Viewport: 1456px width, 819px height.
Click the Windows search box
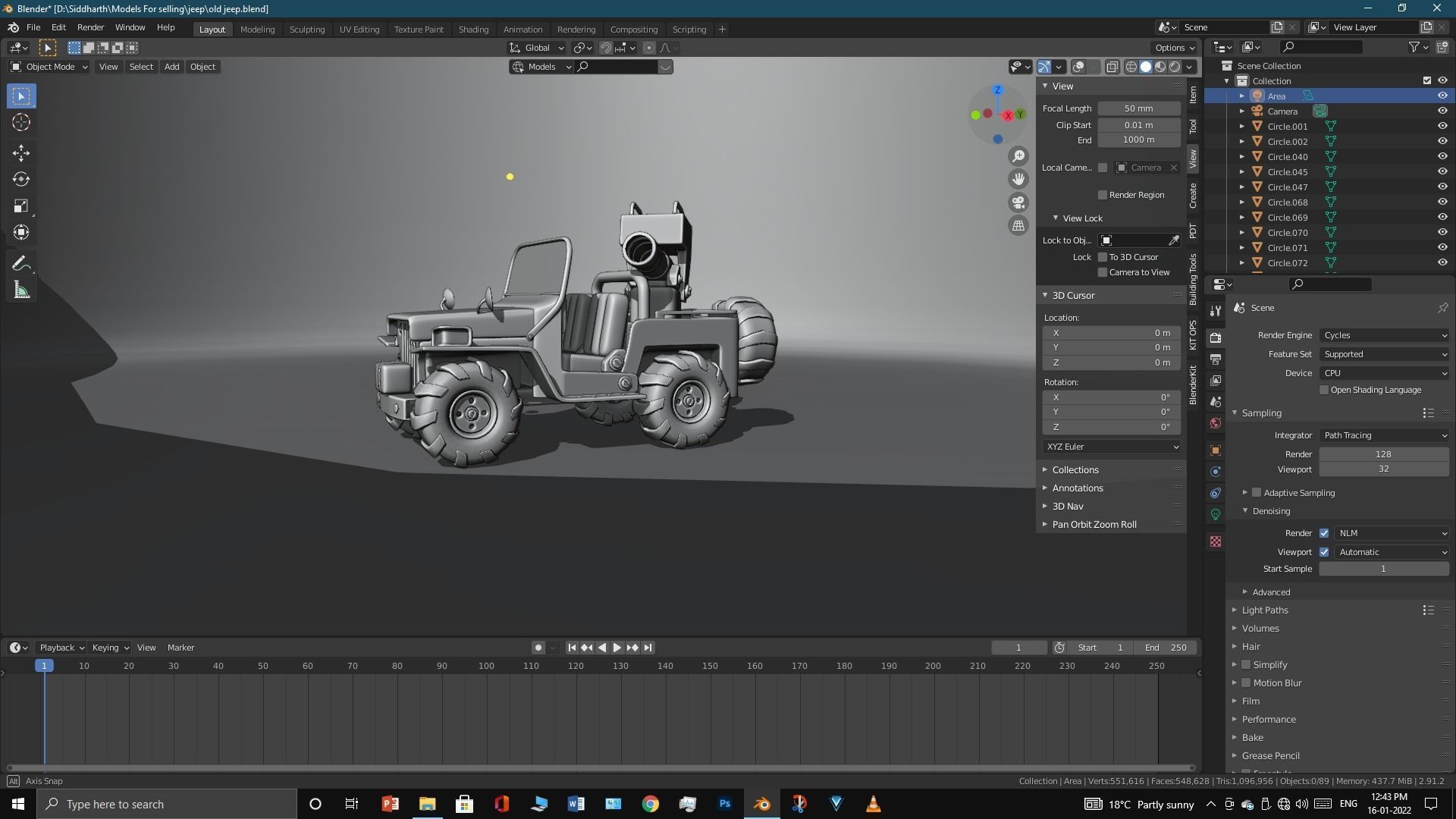click(x=167, y=804)
